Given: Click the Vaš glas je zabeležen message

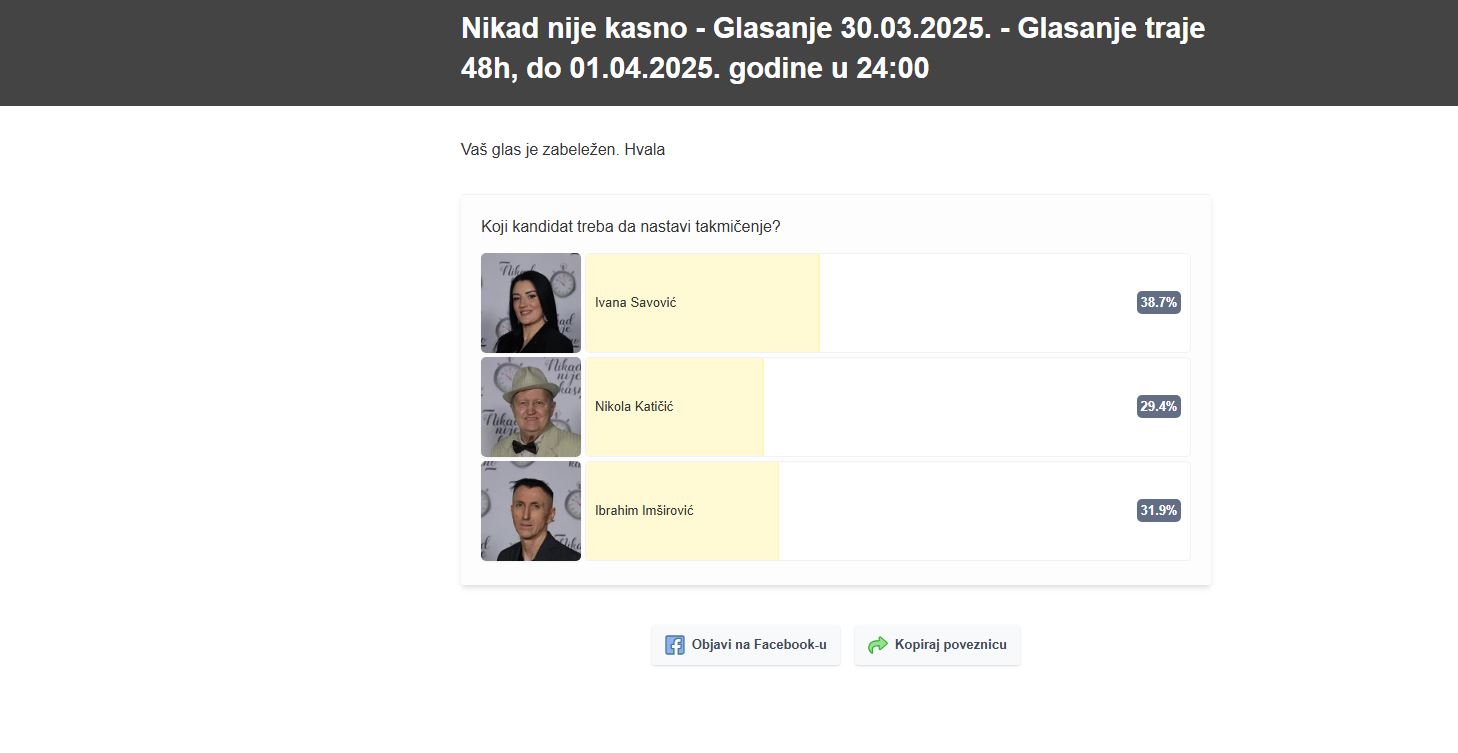Looking at the screenshot, I should [563, 150].
